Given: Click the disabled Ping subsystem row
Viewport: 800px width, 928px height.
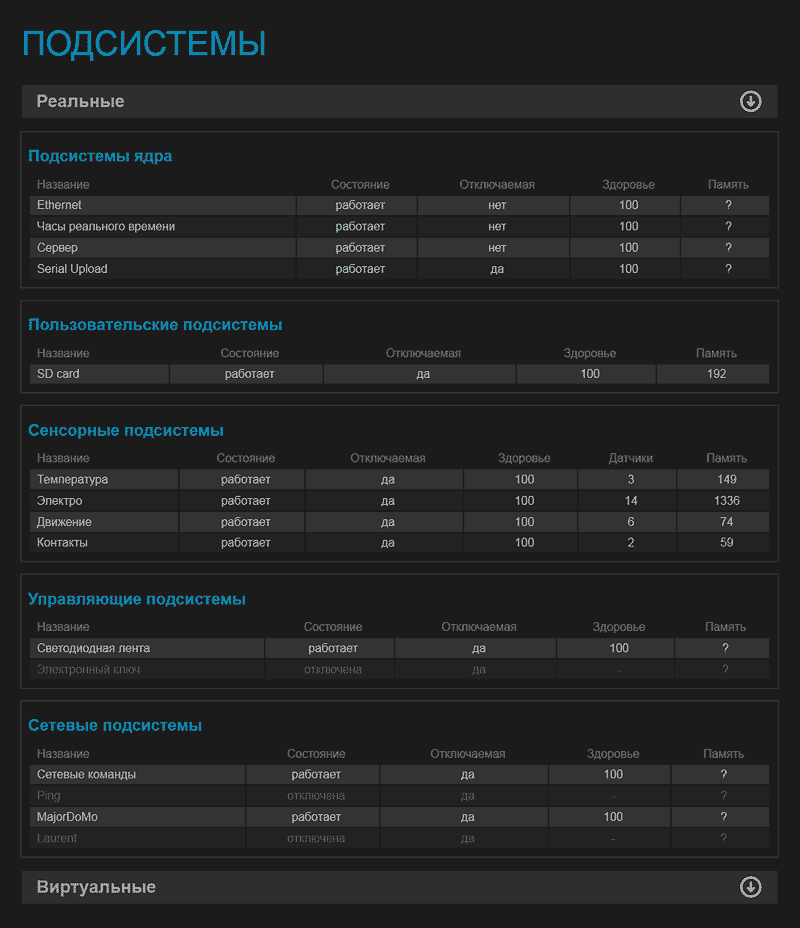Looking at the screenshot, I should (x=49, y=796).
